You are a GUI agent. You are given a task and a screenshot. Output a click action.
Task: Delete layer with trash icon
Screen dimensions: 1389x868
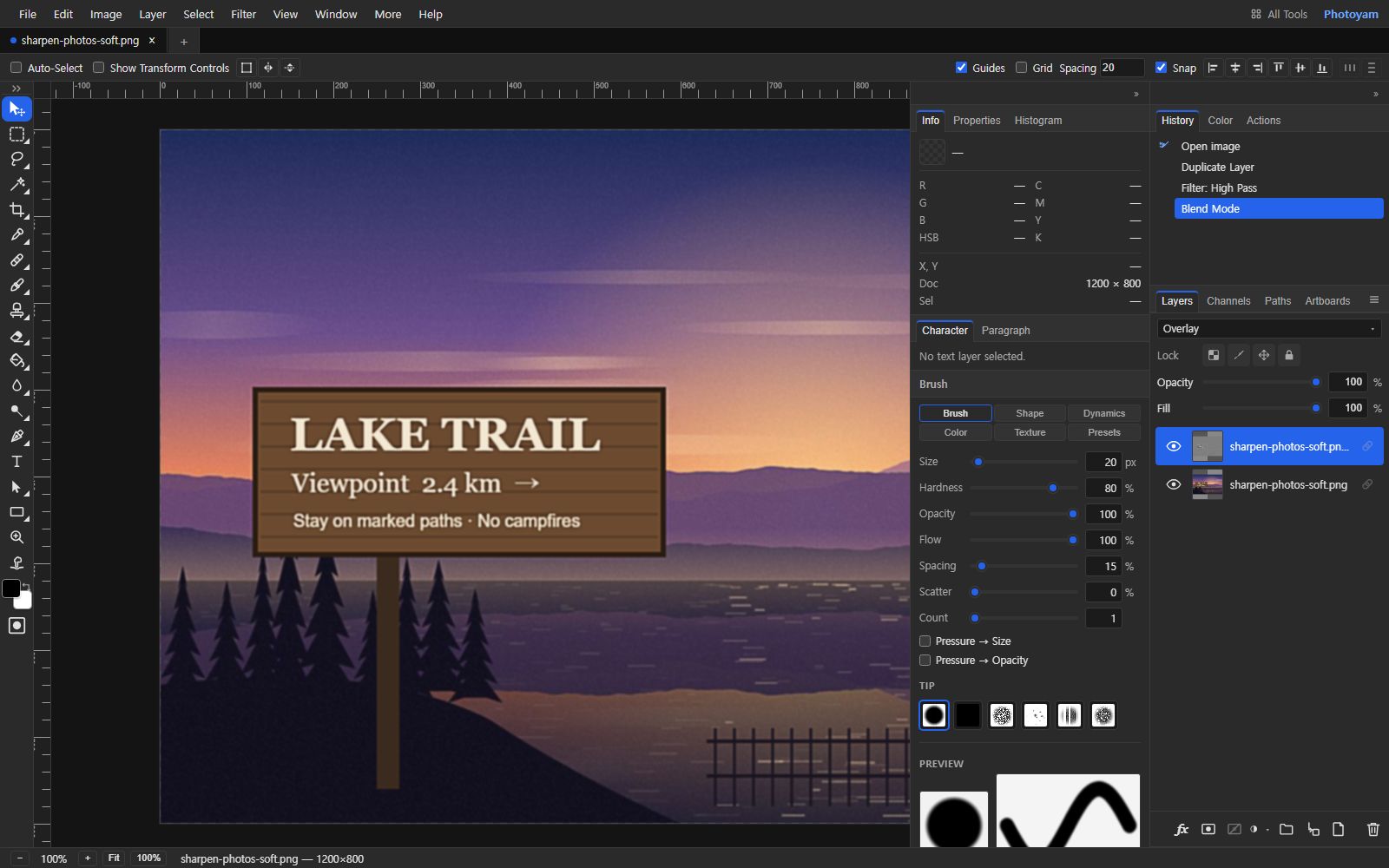coord(1373,830)
